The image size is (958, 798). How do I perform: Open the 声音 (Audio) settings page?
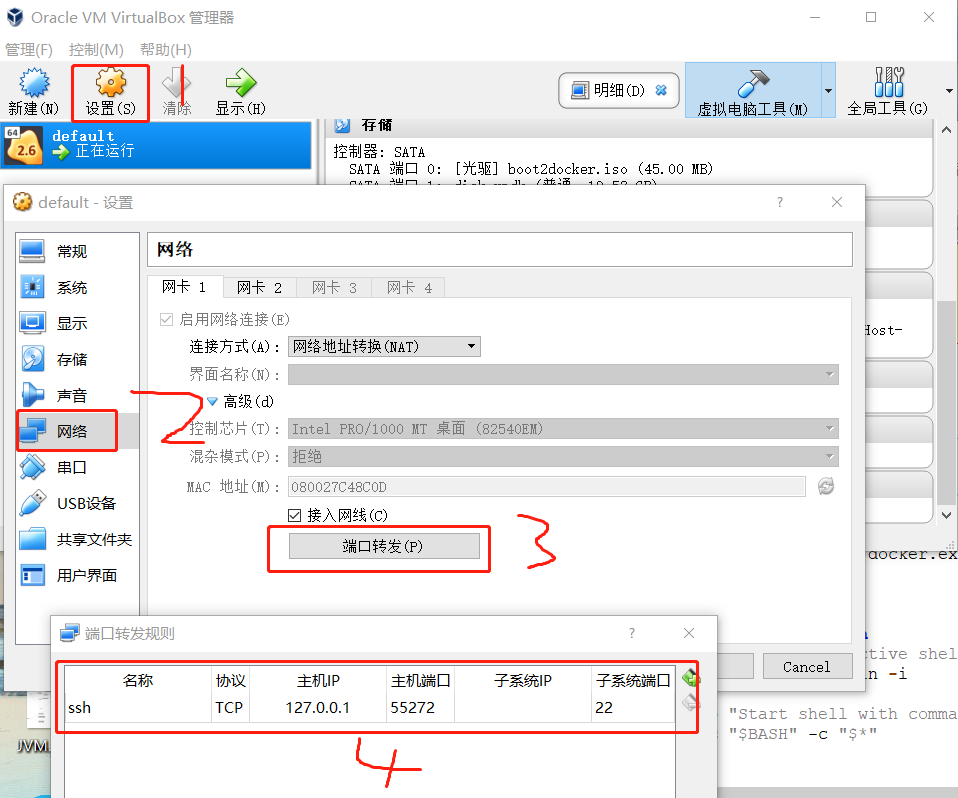71,395
